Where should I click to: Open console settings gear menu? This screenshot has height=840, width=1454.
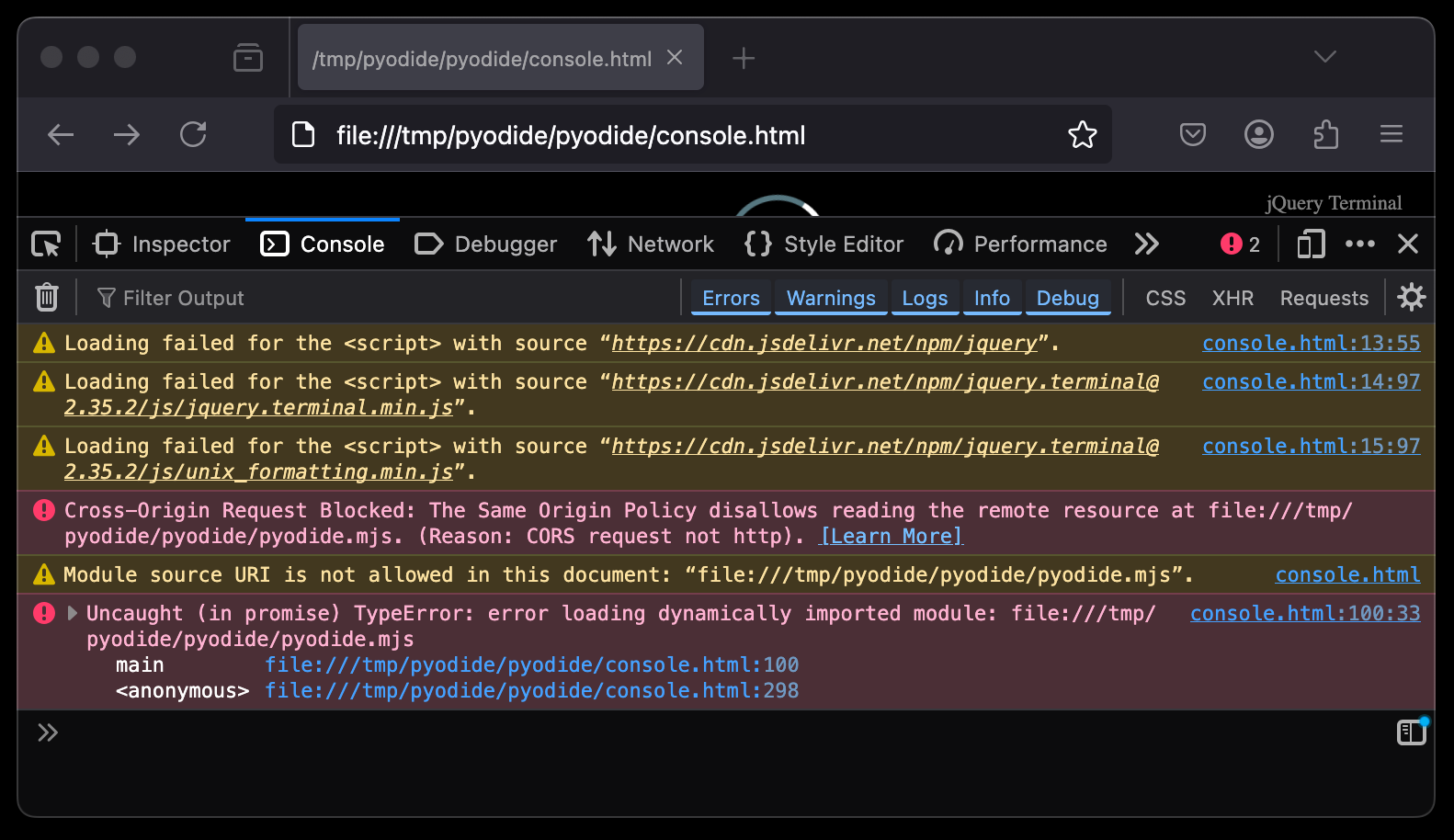point(1412,298)
